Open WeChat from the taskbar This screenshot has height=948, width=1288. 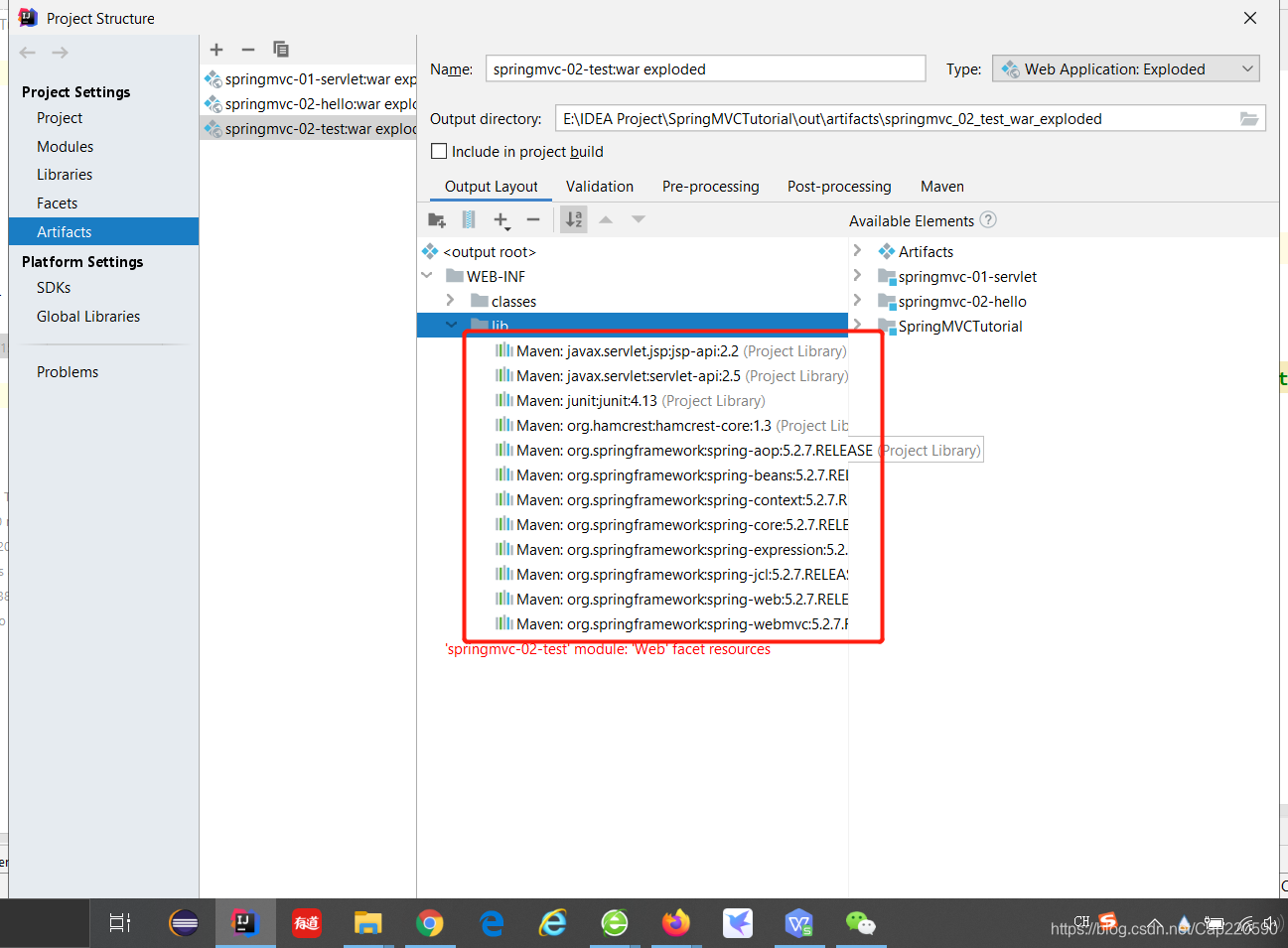coord(860,923)
